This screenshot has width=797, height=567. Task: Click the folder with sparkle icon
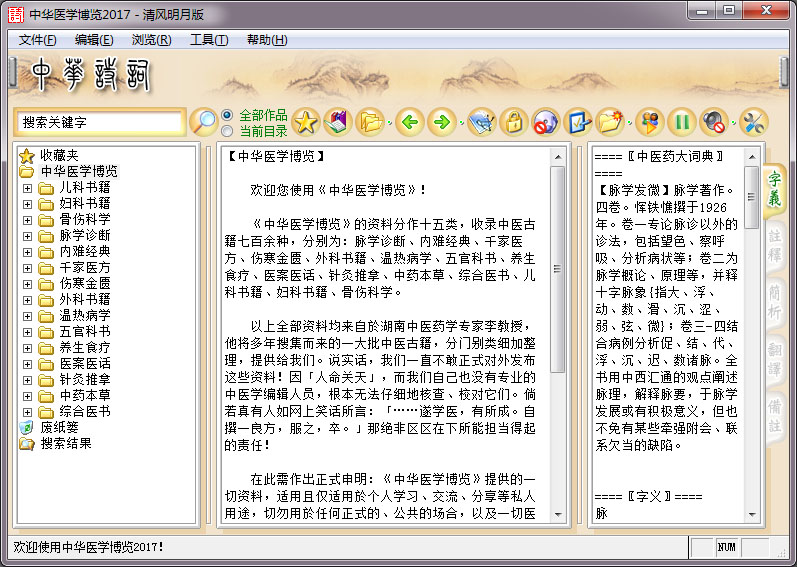[610, 122]
